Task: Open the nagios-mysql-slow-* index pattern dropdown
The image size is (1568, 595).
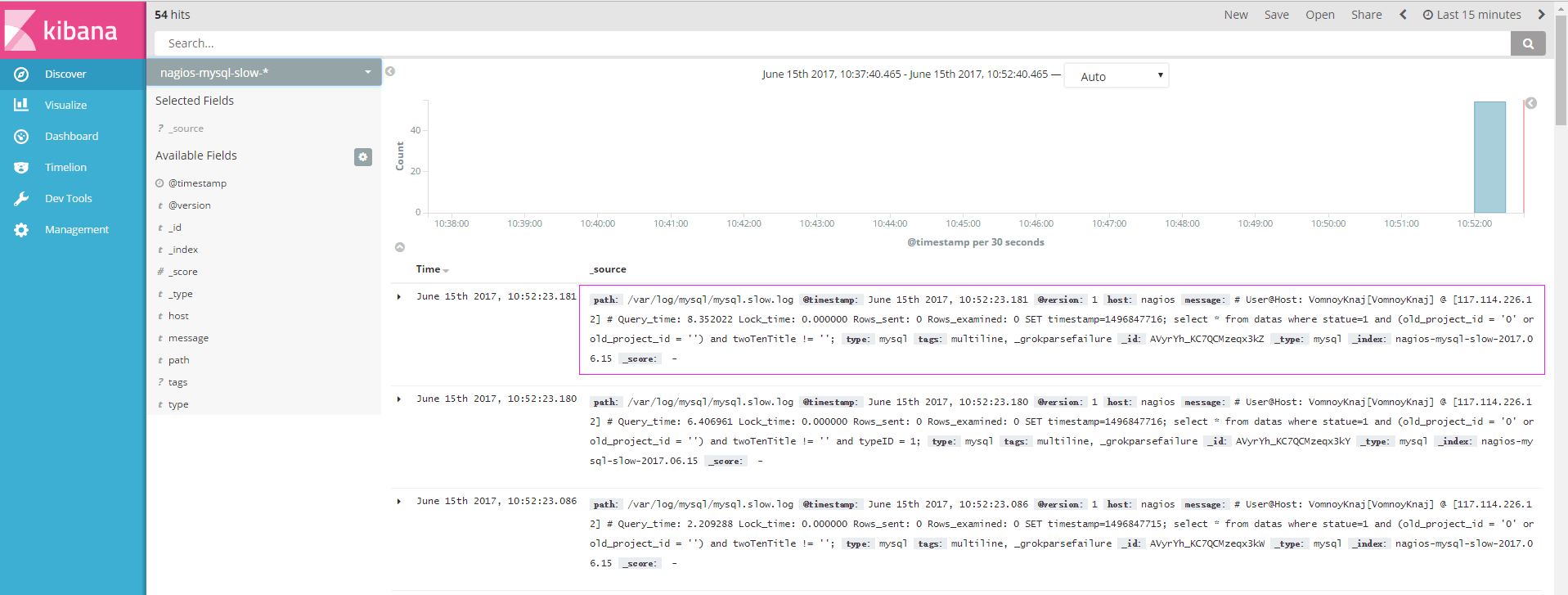Action: click(x=263, y=73)
